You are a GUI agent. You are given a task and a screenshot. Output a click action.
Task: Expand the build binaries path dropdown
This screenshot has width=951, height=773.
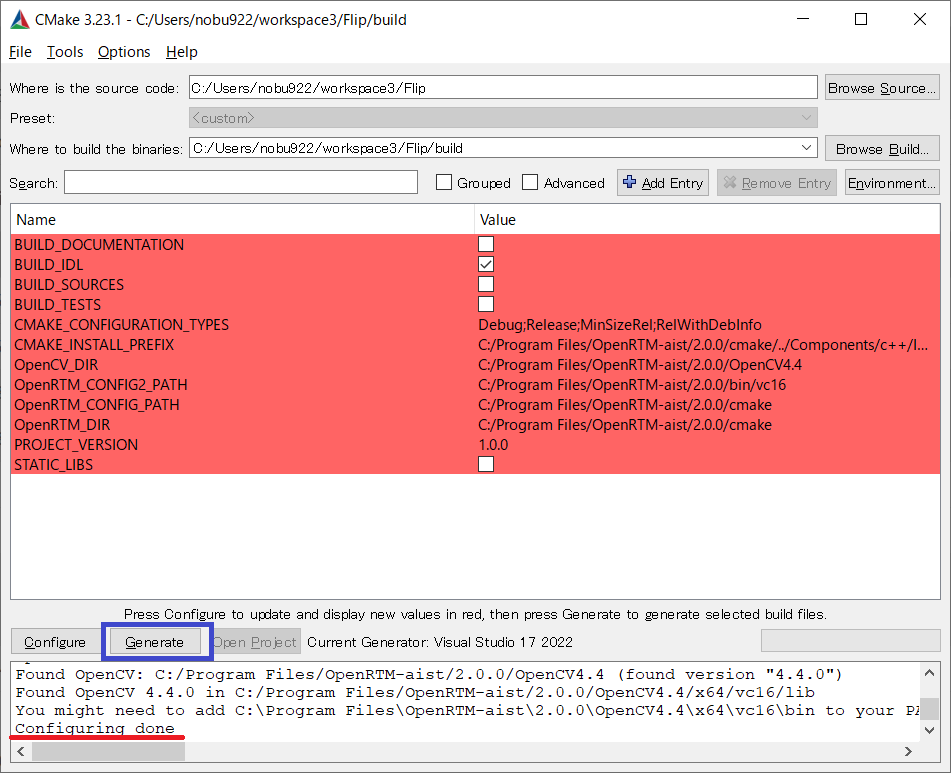806,148
